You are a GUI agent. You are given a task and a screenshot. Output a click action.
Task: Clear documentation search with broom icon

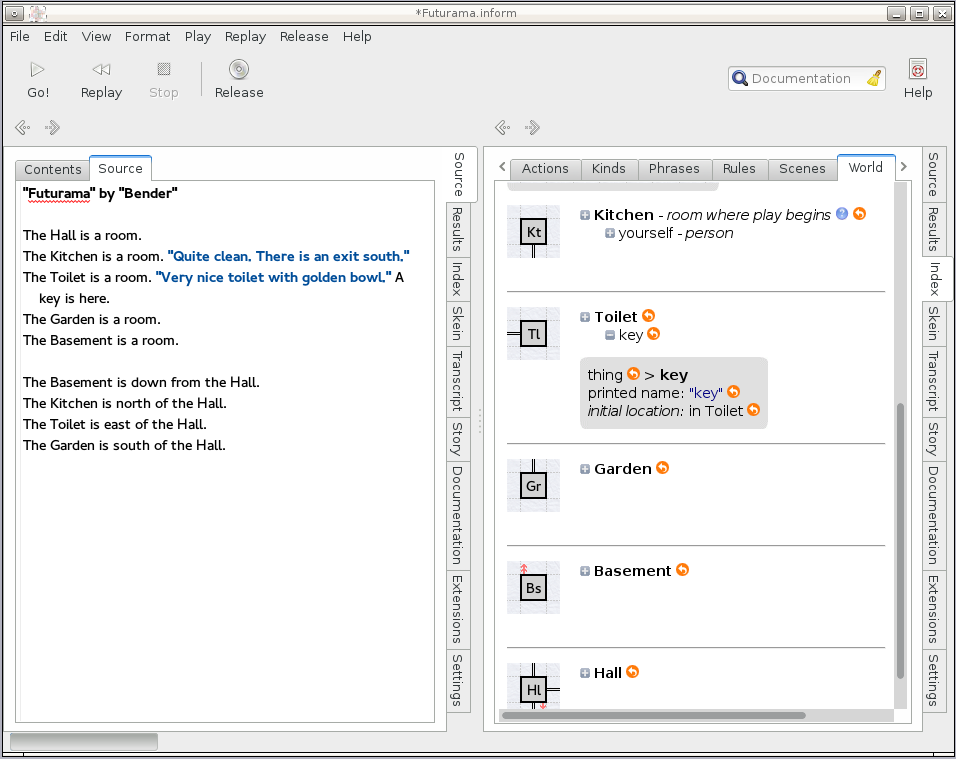874,79
